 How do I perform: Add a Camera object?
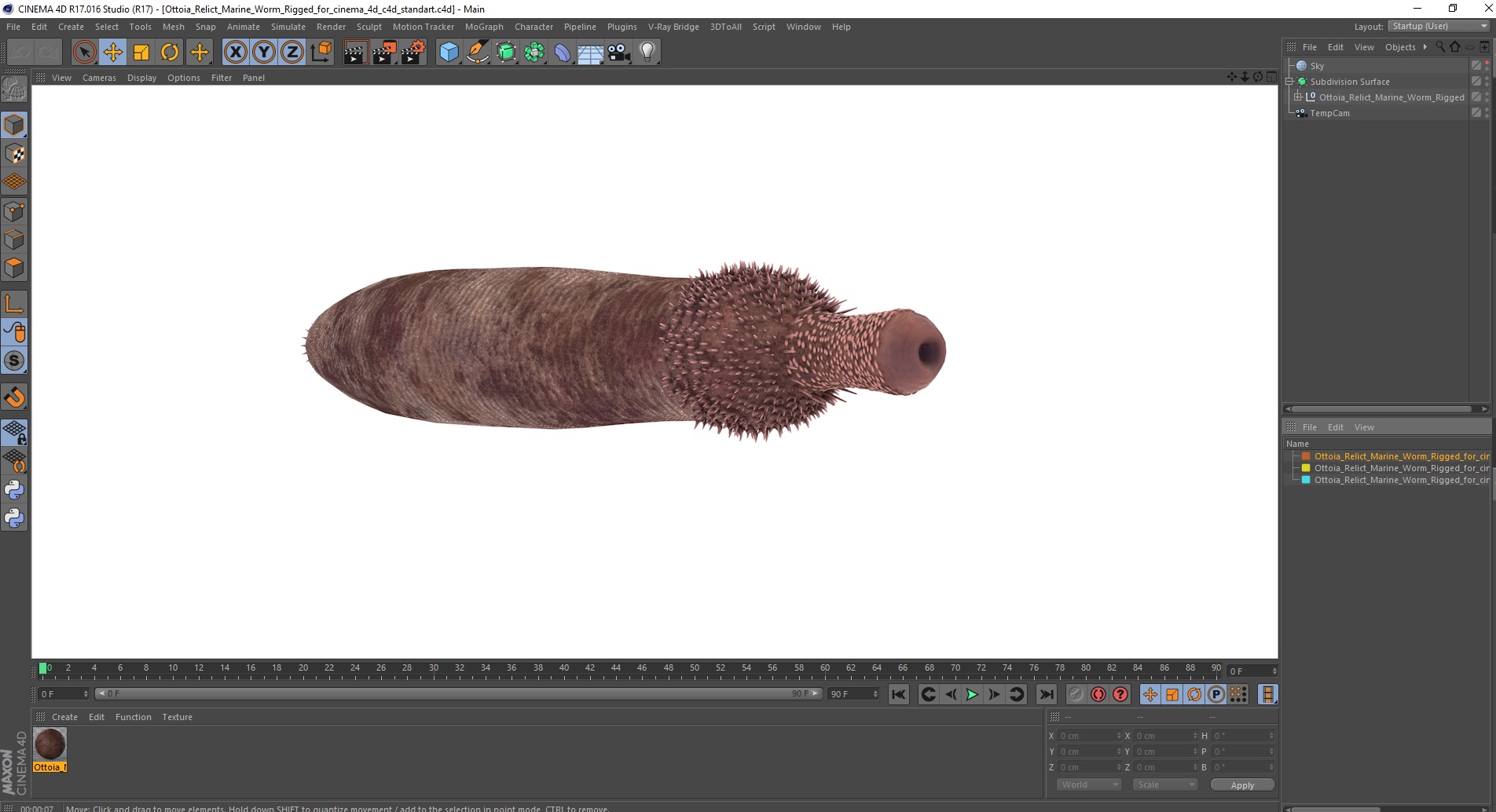point(619,53)
